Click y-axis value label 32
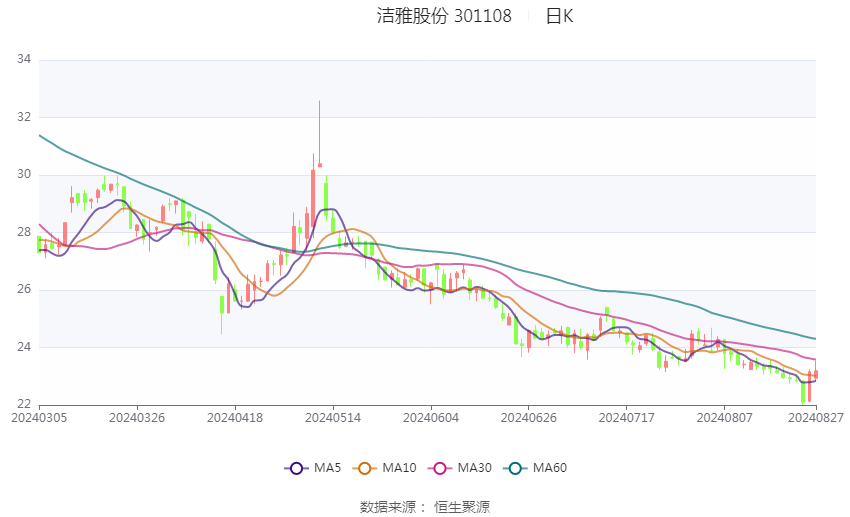 pos(24,117)
